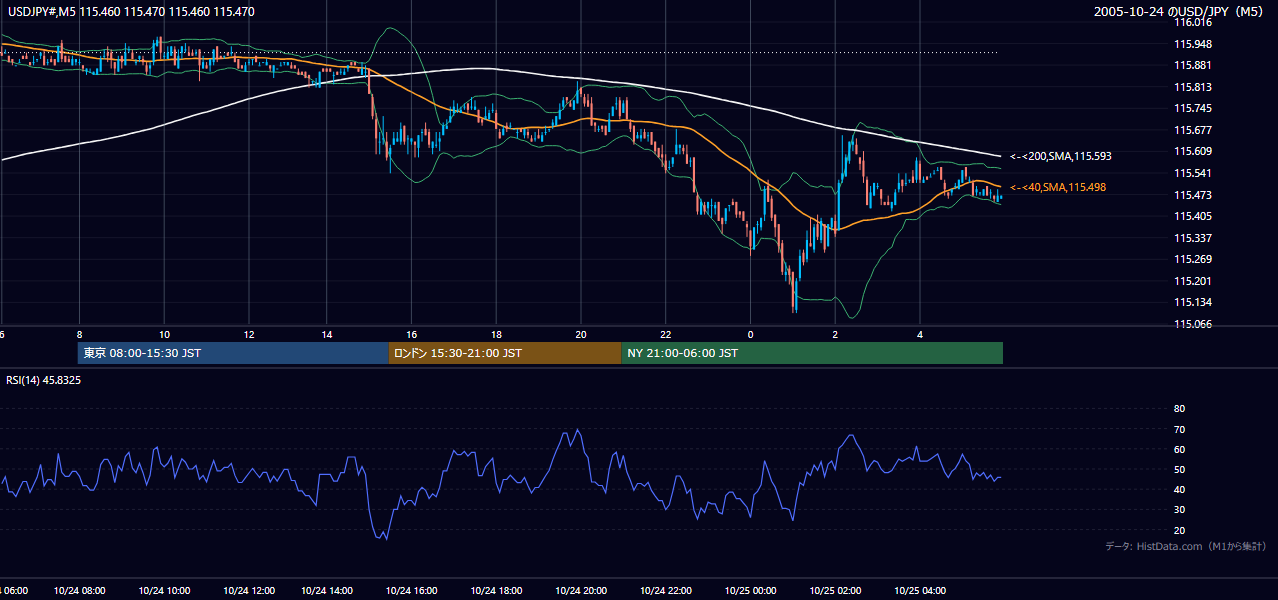1278x600 pixels.
Task: Click price level 116.016 on the axis
Action: point(1193,22)
